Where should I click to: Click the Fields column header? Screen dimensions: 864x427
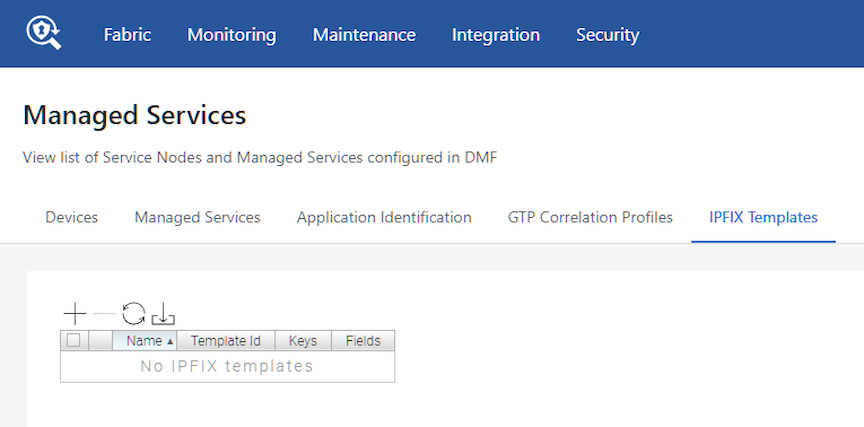363,340
